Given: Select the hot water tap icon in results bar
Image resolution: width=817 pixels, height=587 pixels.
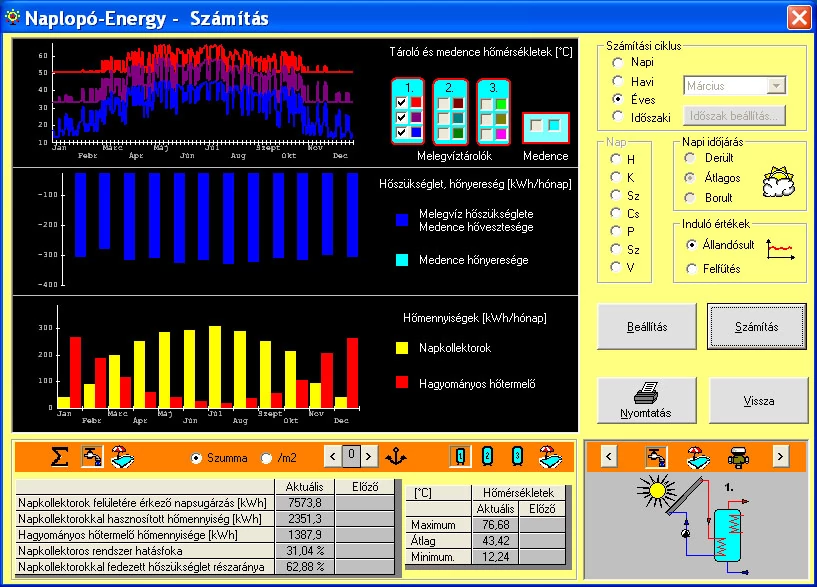Looking at the screenshot, I should 92,457.
